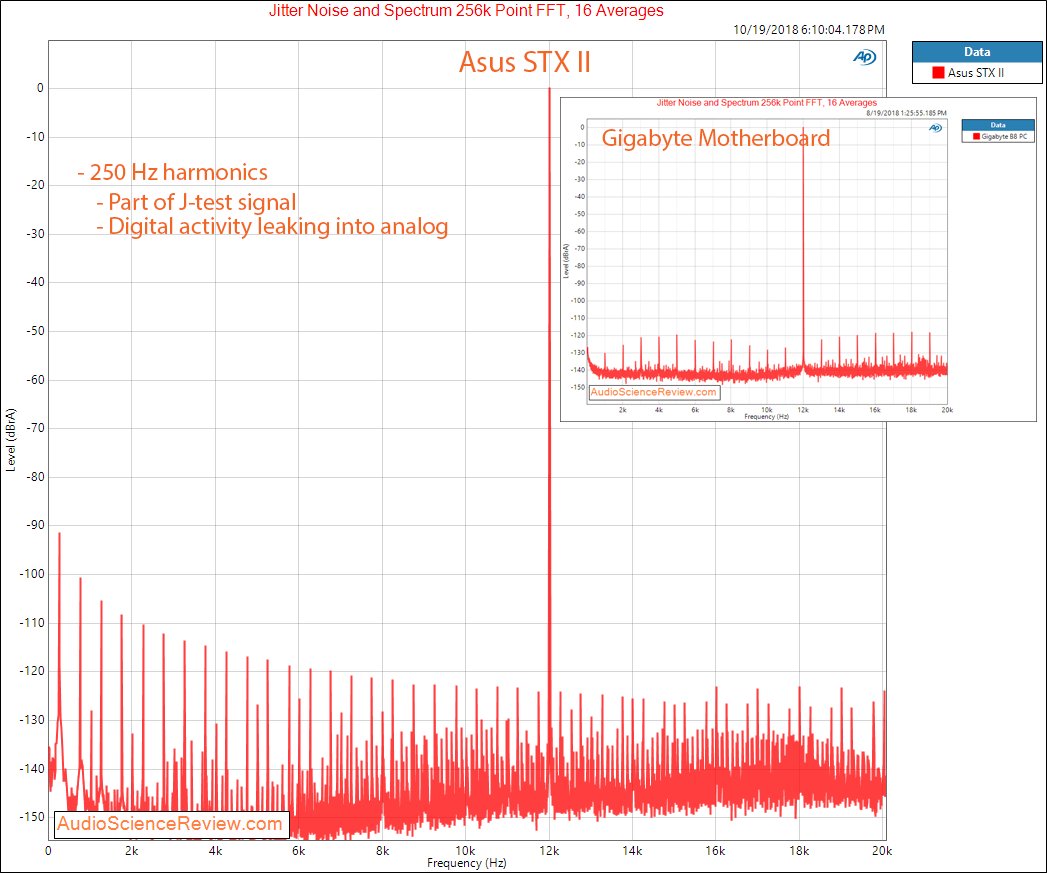The width and height of the screenshot is (1047, 873).
Task: Click the main chart's Jitter Noise and Spectrum title
Action: click(466, 11)
